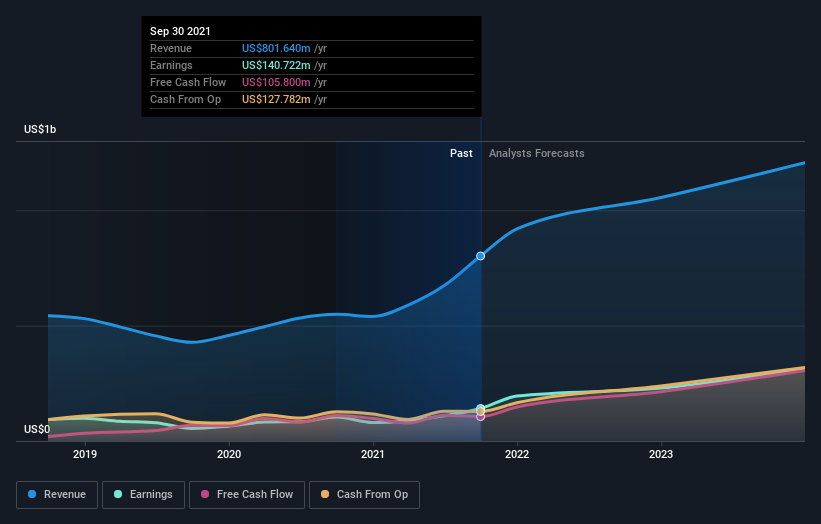Click the Past section label

pos(461,153)
